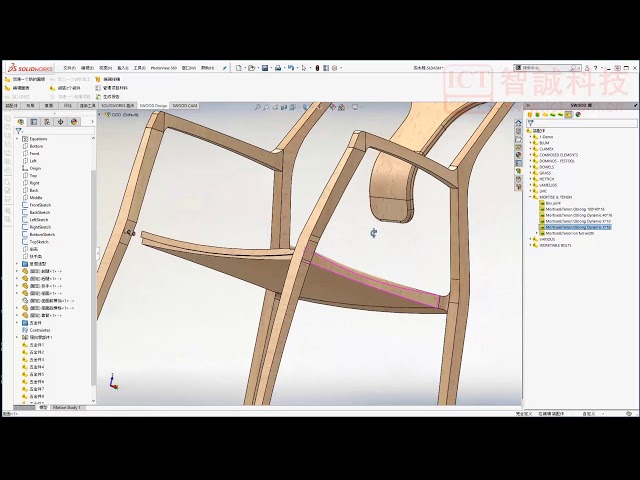Click the user login icon near search
The width and height of the screenshot is (640, 480).
coord(587,68)
